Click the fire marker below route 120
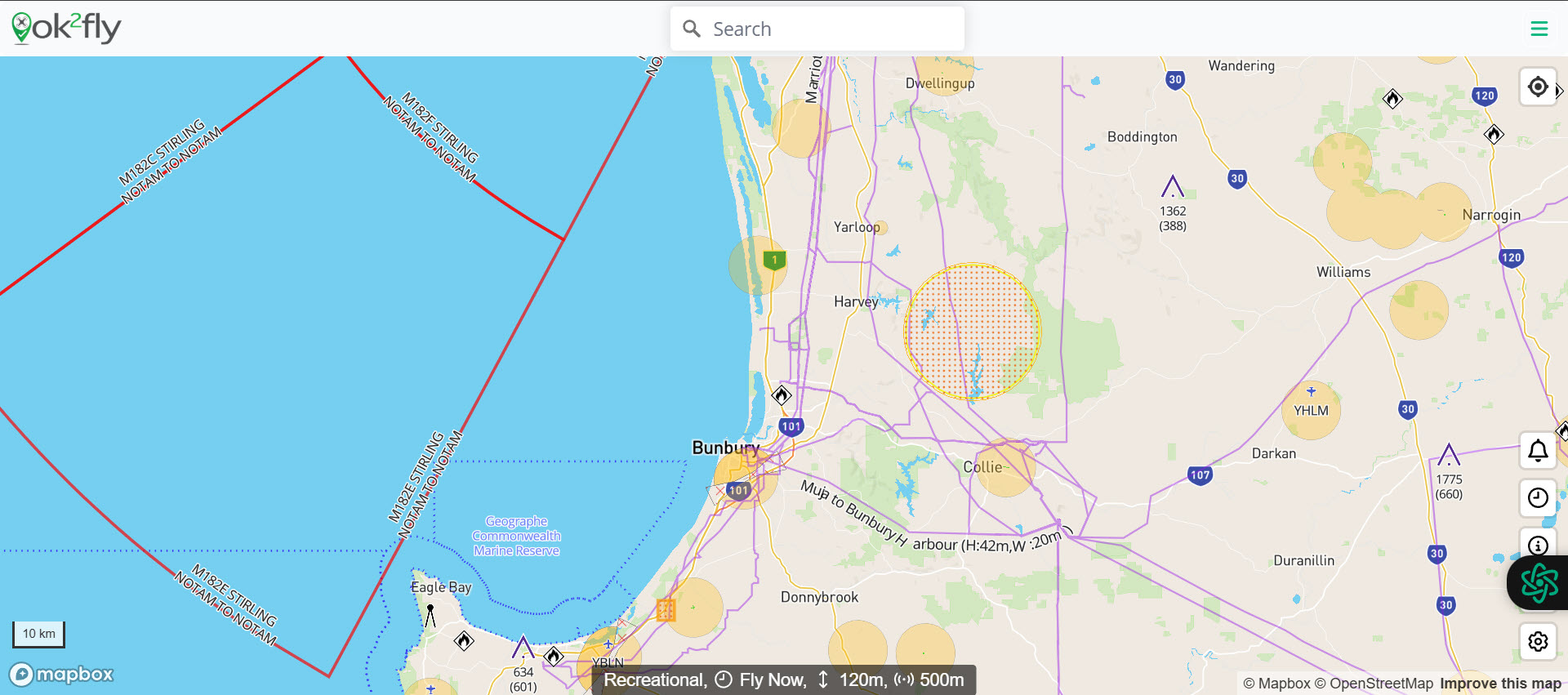This screenshot has width=1568, height=695. point(1494,134)
